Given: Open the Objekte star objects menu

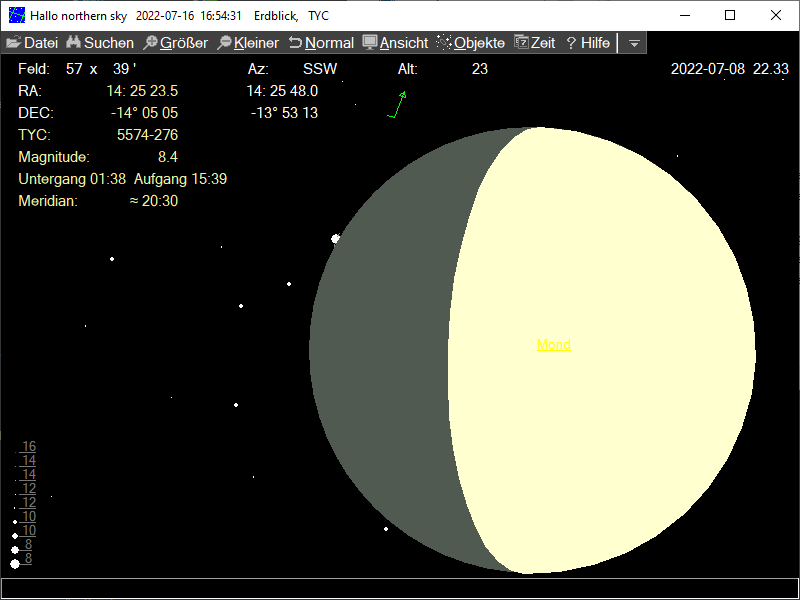Looking at the screenshot, I should coord(471,43).
